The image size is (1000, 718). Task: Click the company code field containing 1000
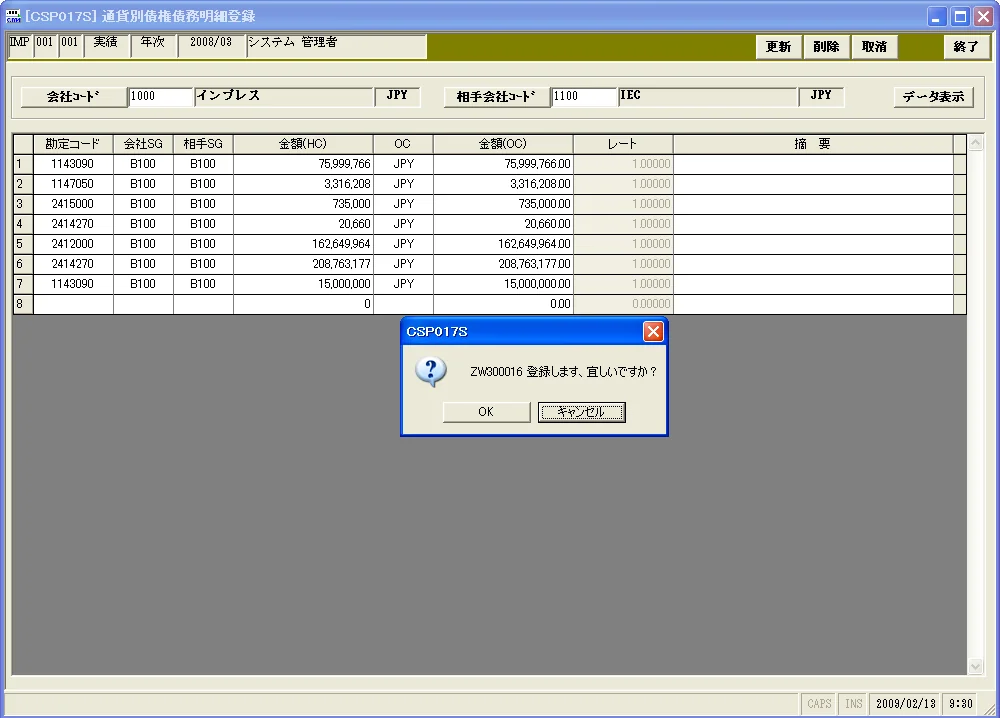tap(160, 96)
